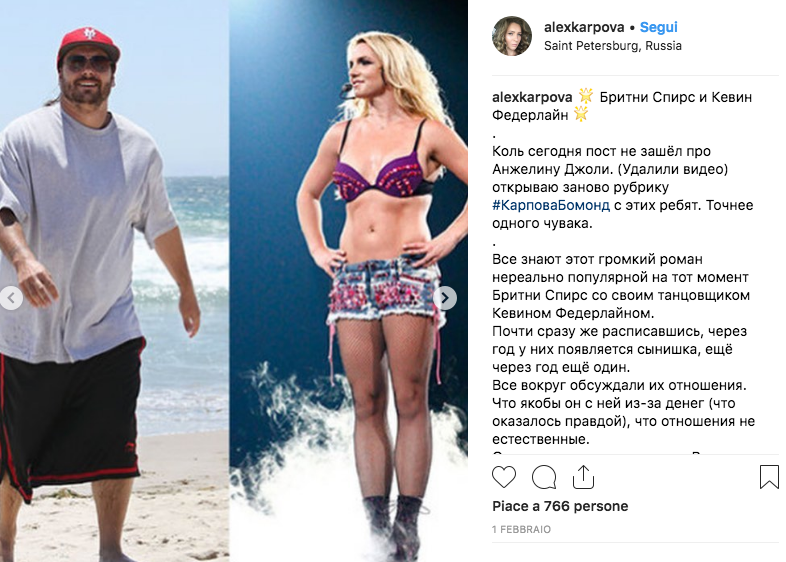Select the sparkle emoji after 'Федерлайн'
The height and width of the screenshot is (562, 786).
point(580,114)
